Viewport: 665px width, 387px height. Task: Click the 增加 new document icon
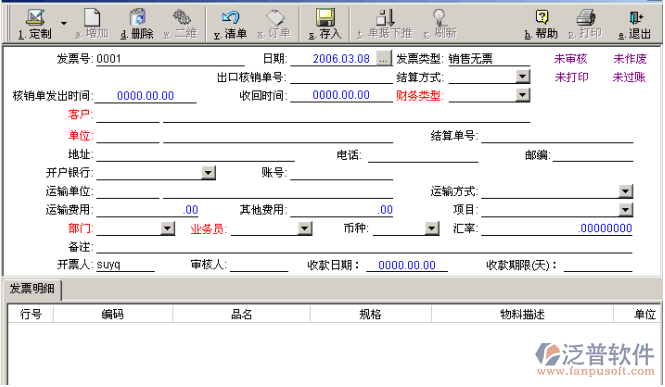[92, 18]
